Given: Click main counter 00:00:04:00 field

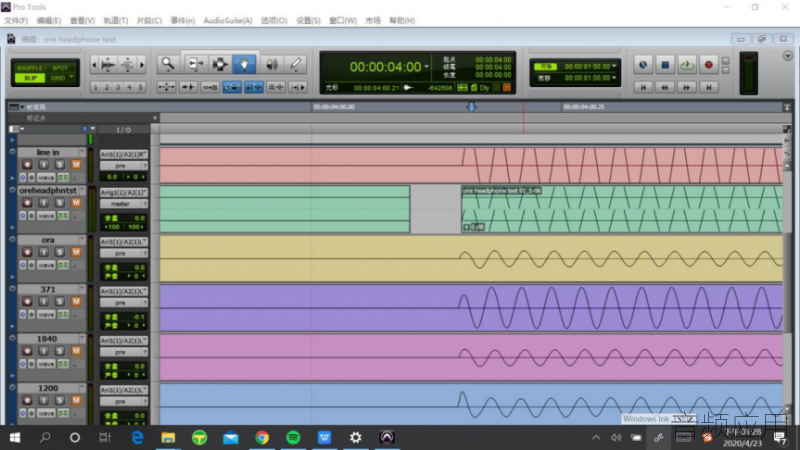Looking at the screenshot, I should point(385,67).
